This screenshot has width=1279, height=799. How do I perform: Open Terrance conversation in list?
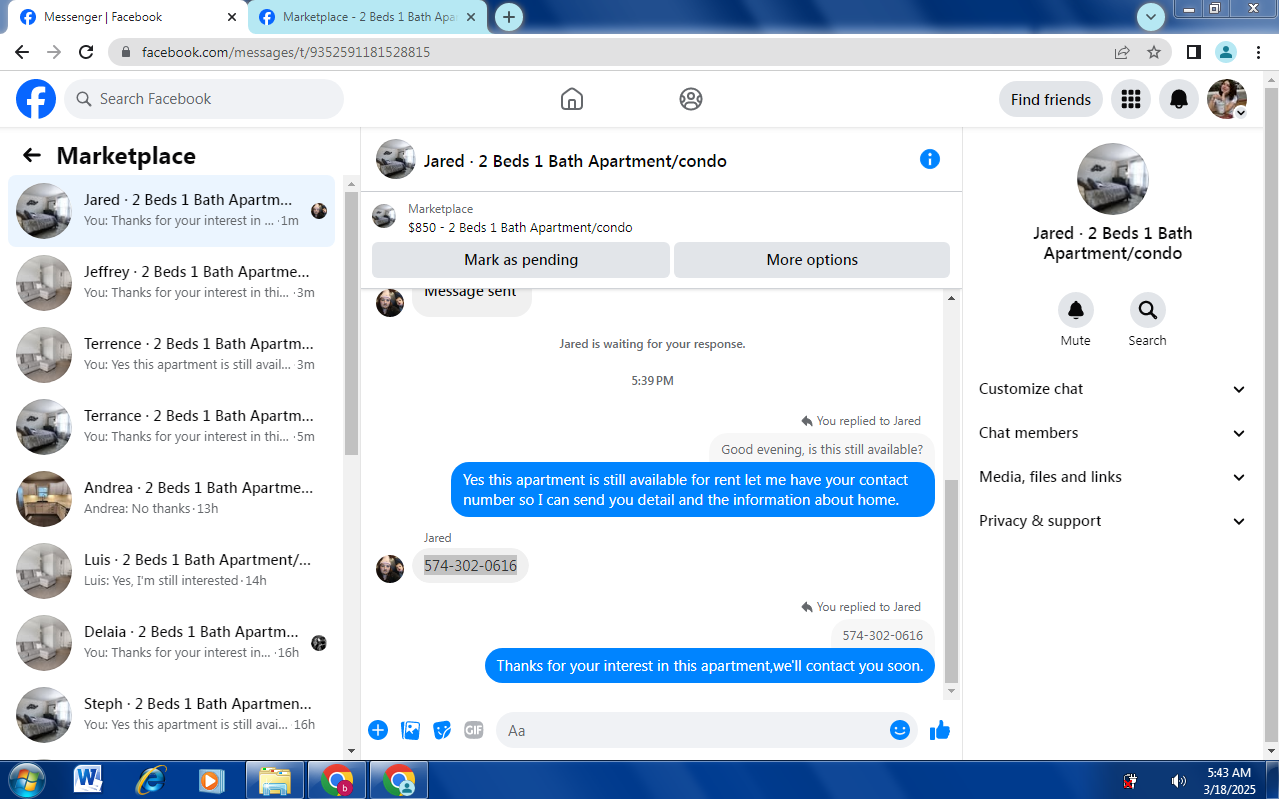pos(171,426)
